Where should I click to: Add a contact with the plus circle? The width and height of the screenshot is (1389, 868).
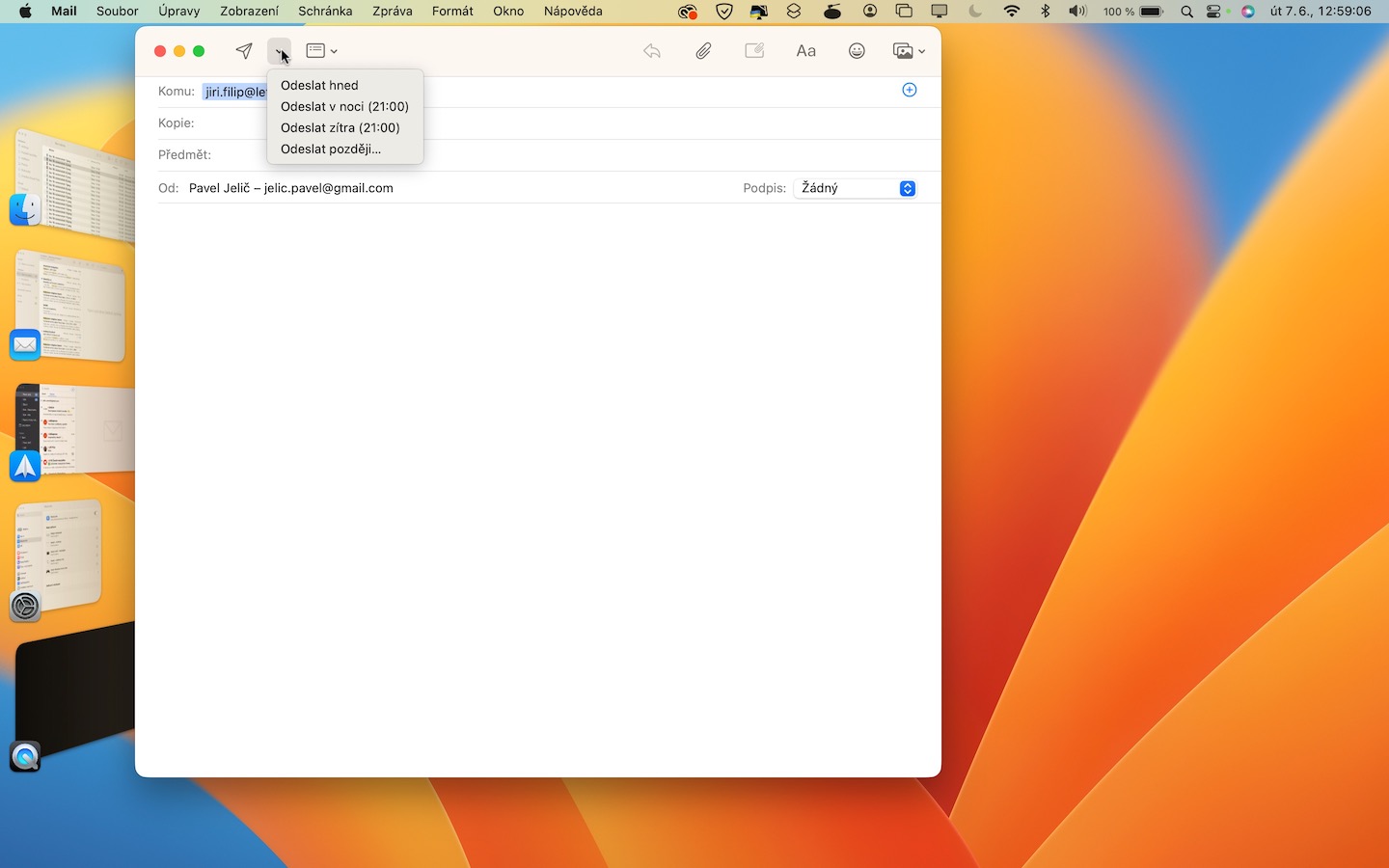tap(910, 90)
